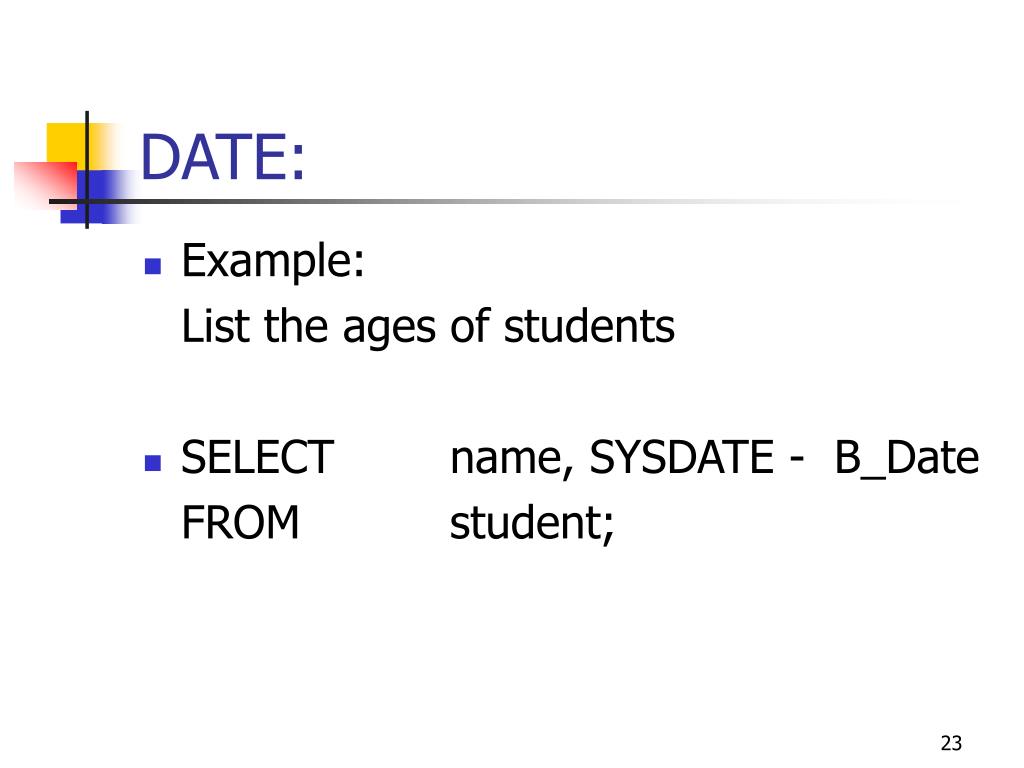Click the slide number 23
Viewport: 1024px width, 768px height.
click(x=951, y=743)
